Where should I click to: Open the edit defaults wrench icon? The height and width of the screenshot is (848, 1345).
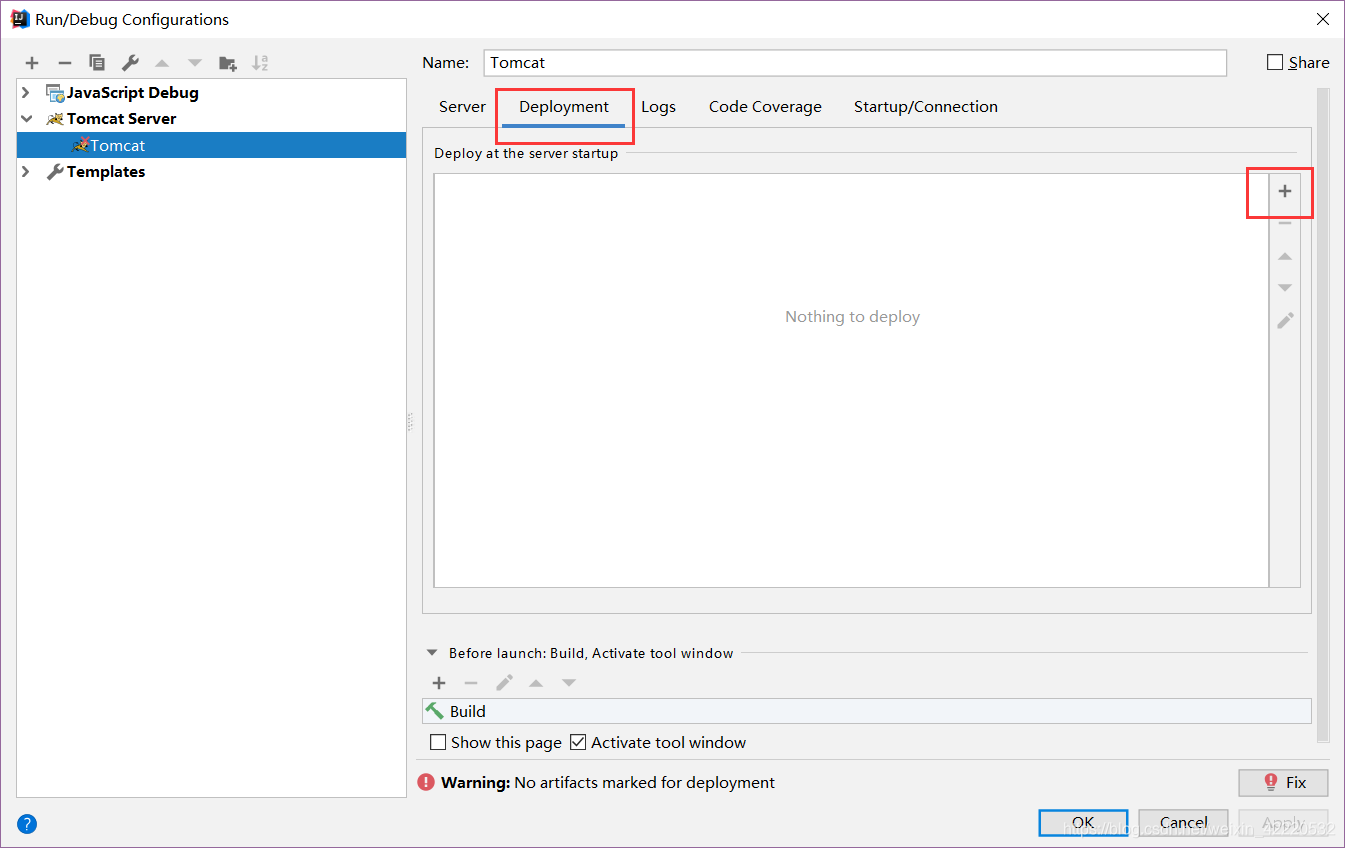click(x=130, y=63)
